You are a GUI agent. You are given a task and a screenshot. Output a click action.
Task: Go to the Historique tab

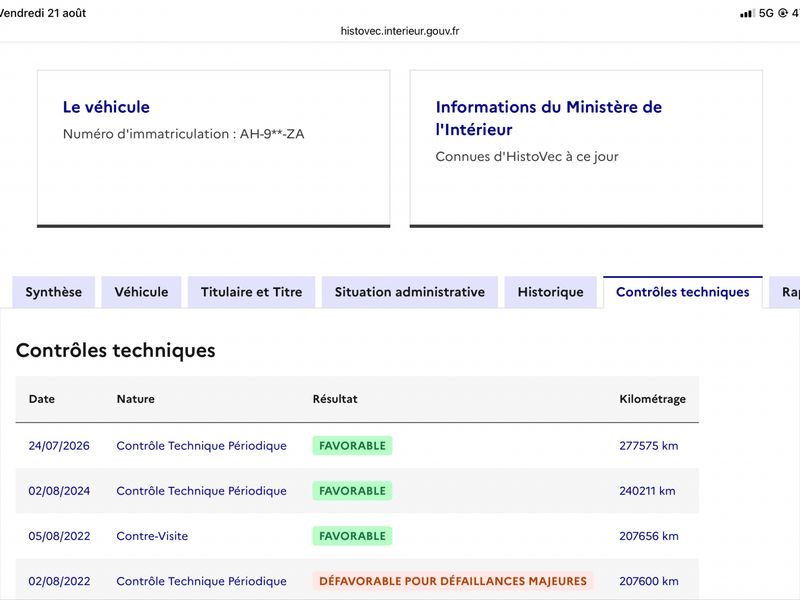[x=551, y=292]
